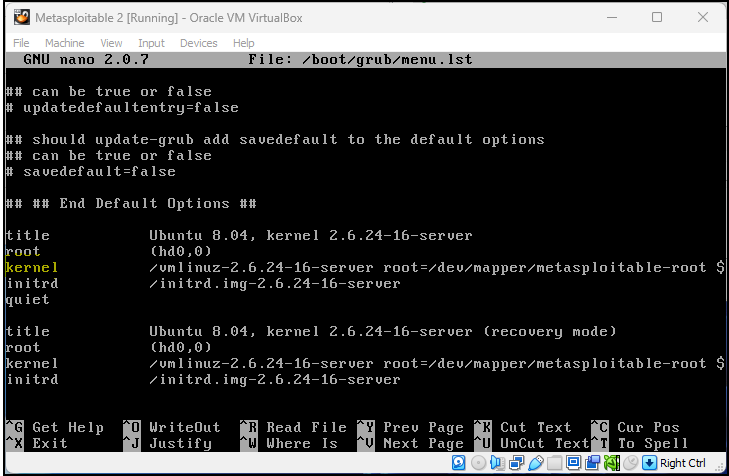729x476 pixels.
Task: Click the optical disk indicator icon
Action: point(478,463)
